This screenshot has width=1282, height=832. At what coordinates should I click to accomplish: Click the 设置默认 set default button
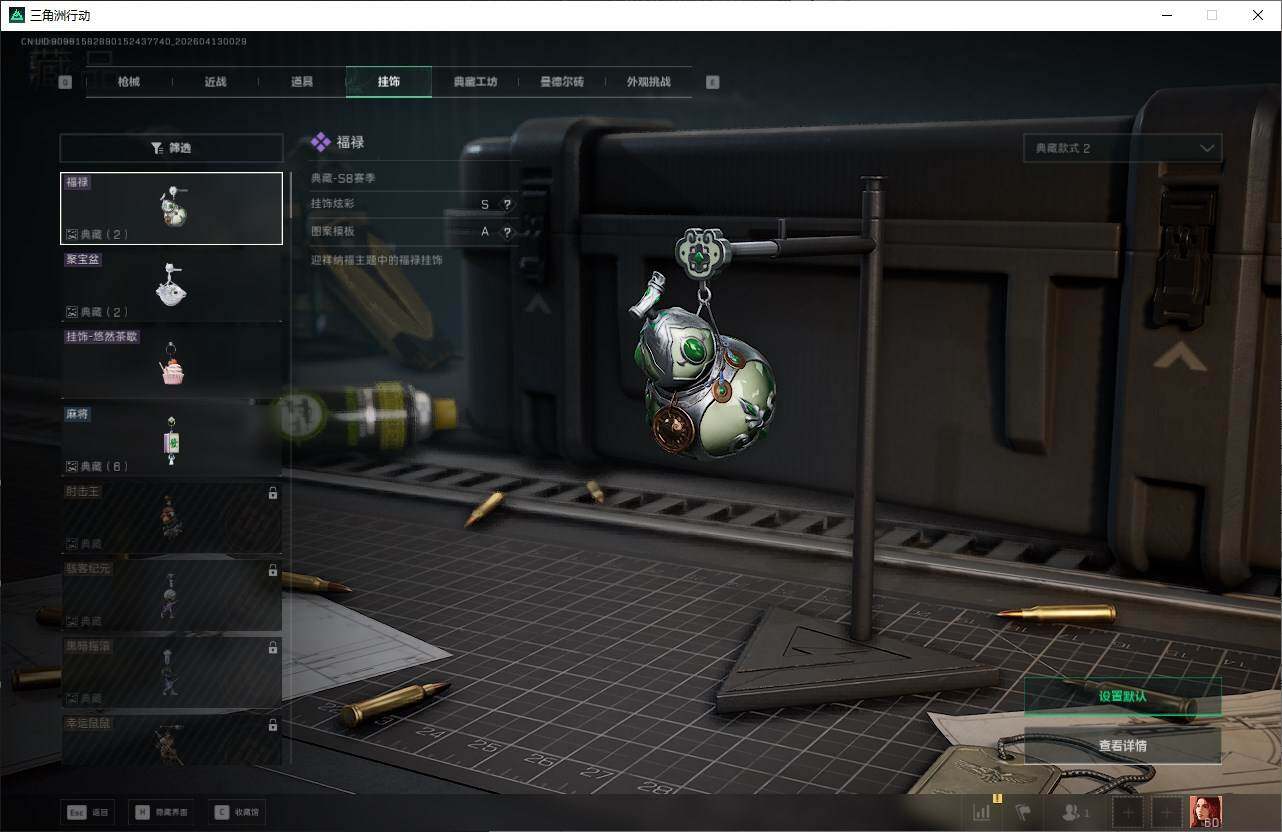pyautogui.click(x=1122, y=696)
